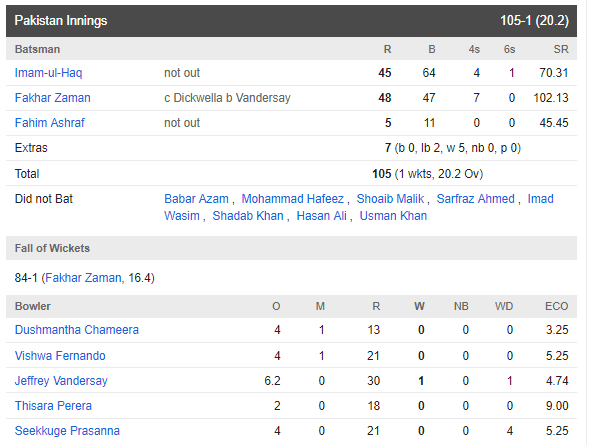Open Hasan Ali player link
The height and width of the screenshot is (445, 590).
(321, 216)
